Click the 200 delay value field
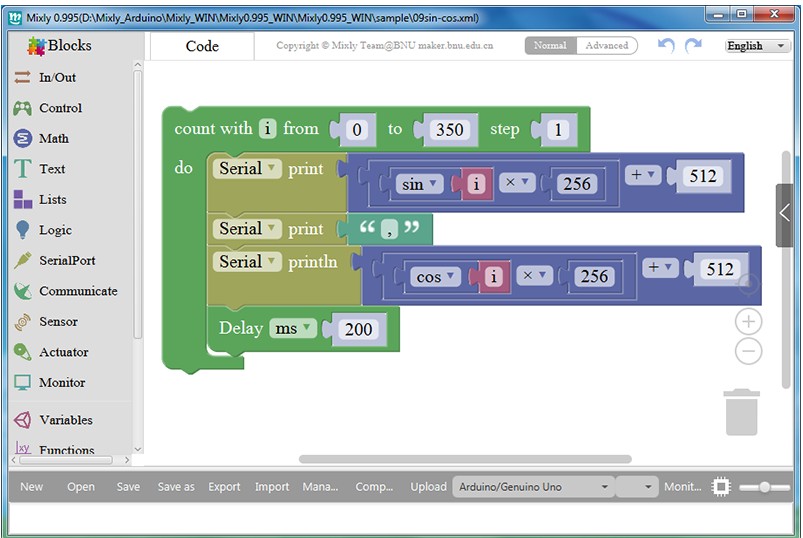 358,329
